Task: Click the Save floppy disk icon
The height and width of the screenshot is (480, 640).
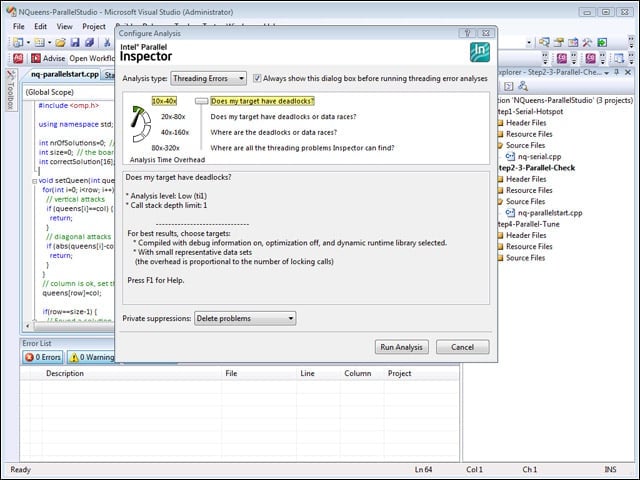Action: pos(75,42)
